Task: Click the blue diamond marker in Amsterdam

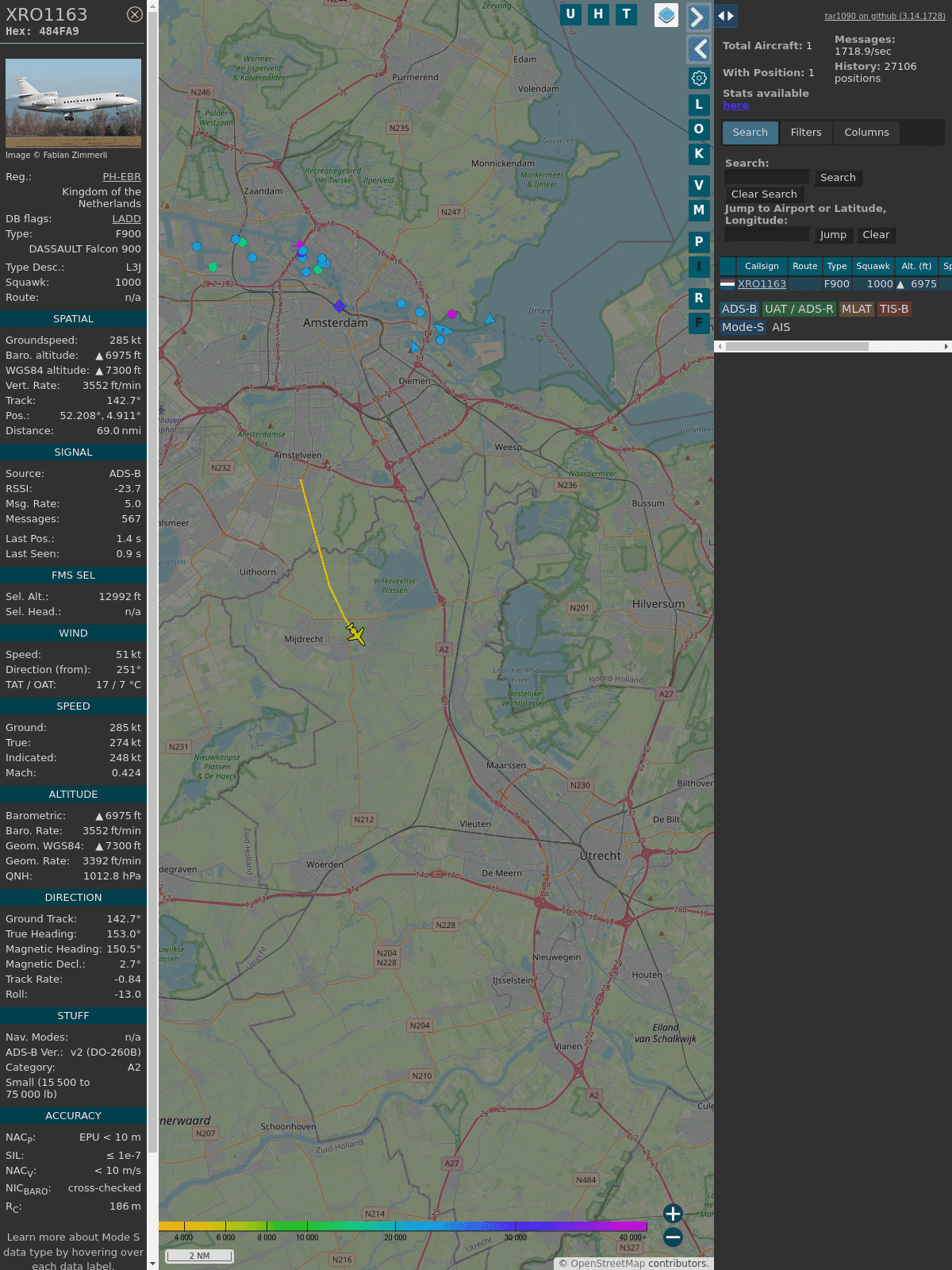Action: tap(340, 306)
